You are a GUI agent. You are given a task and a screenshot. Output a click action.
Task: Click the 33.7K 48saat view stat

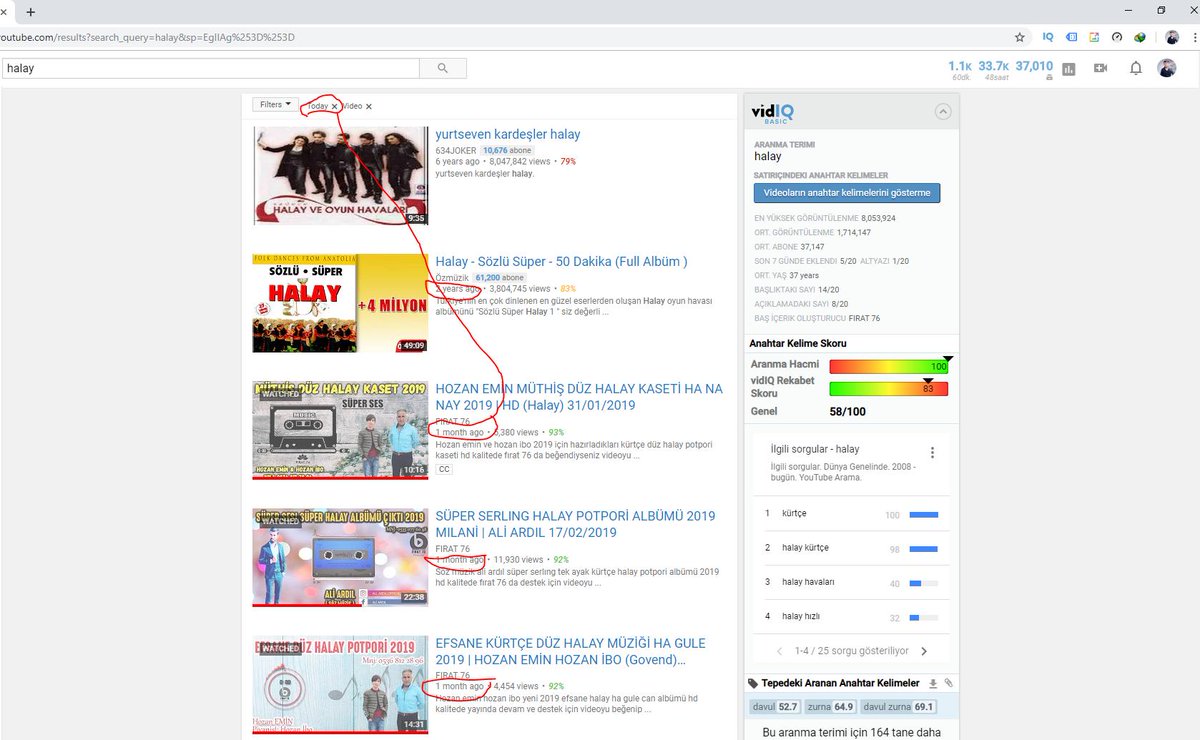click(x=994, y=69)
